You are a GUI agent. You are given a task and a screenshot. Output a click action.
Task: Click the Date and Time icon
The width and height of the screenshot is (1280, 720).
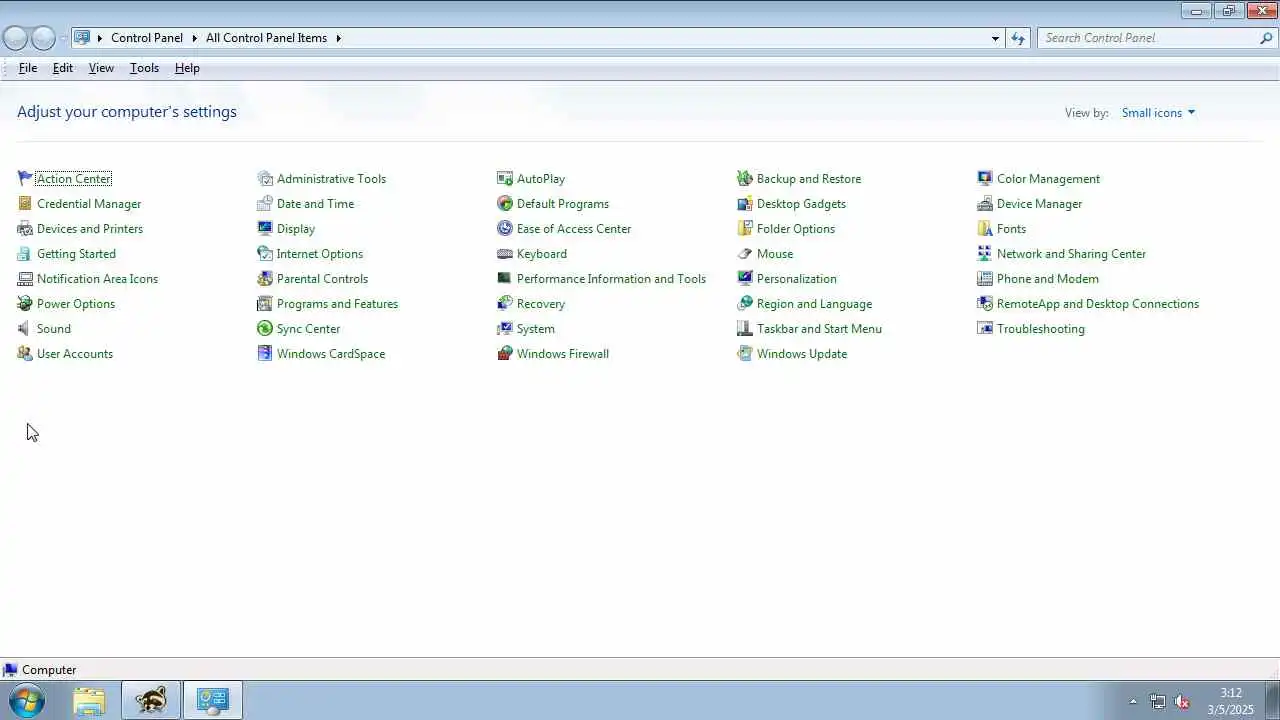click(x=265, y=203)
